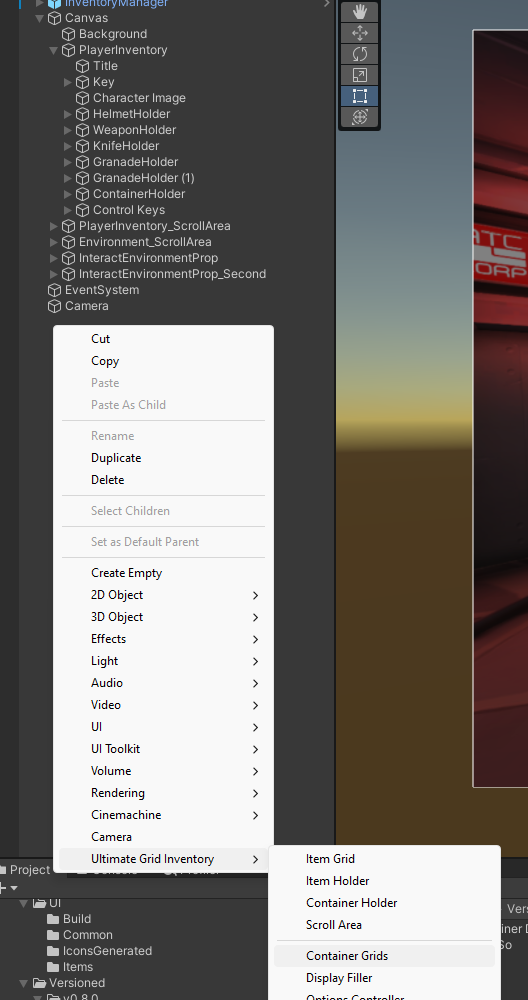Select GranadeHolder (1) in hierarchy
Screen dimensions: 528x1000
[x=143, y=178]
